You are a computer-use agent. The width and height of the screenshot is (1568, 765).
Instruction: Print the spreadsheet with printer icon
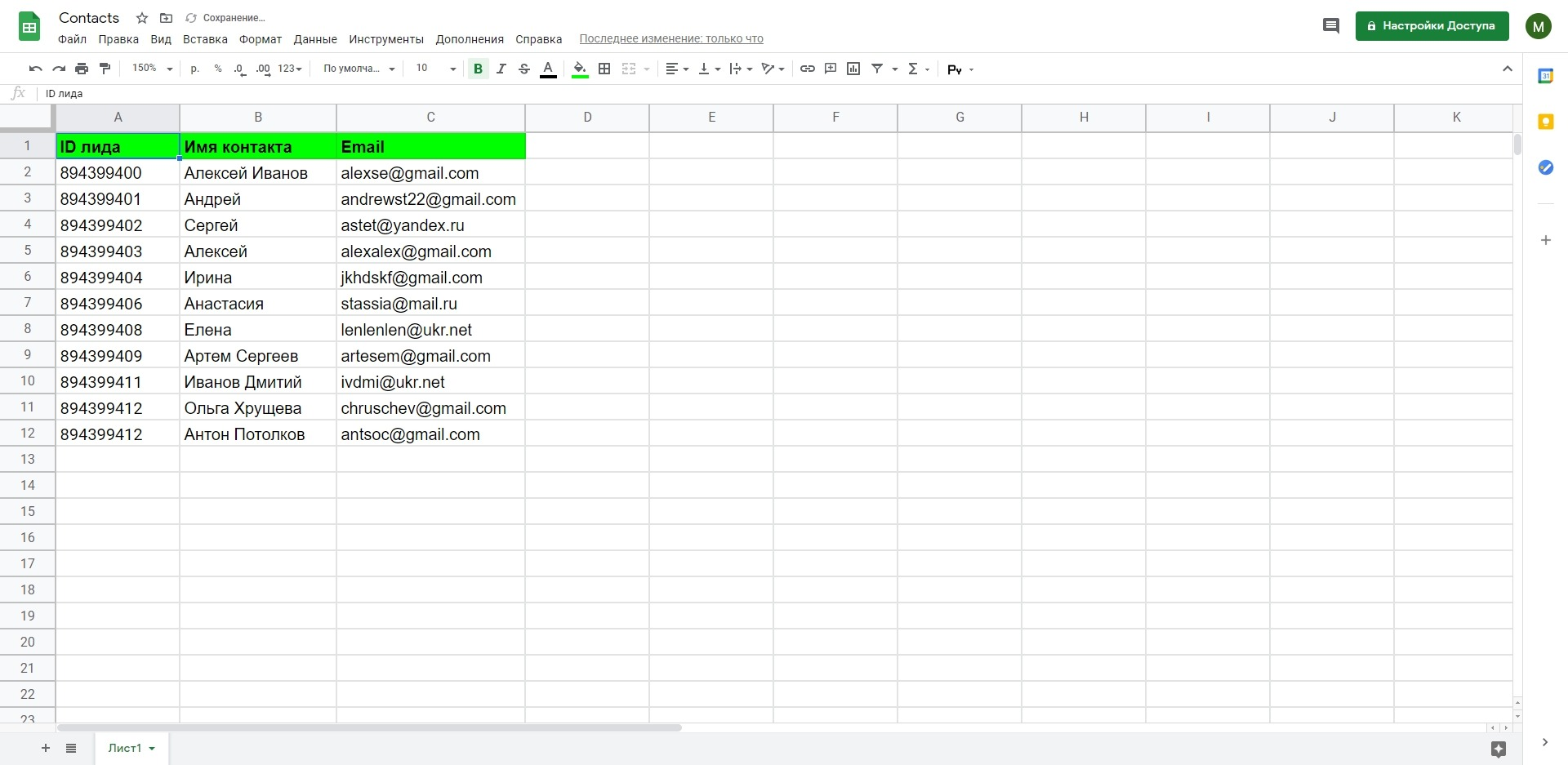pos(82,69)
